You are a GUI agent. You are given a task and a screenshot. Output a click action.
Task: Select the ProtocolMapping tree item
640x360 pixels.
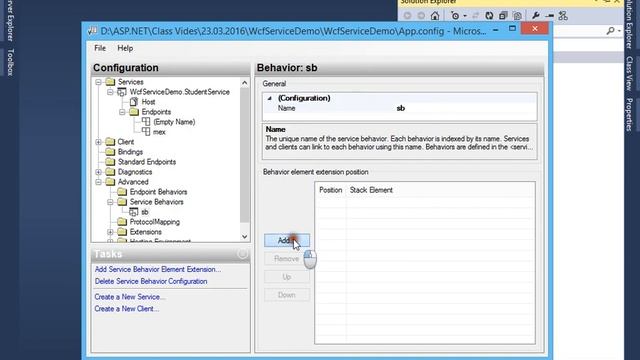[155, 222]
